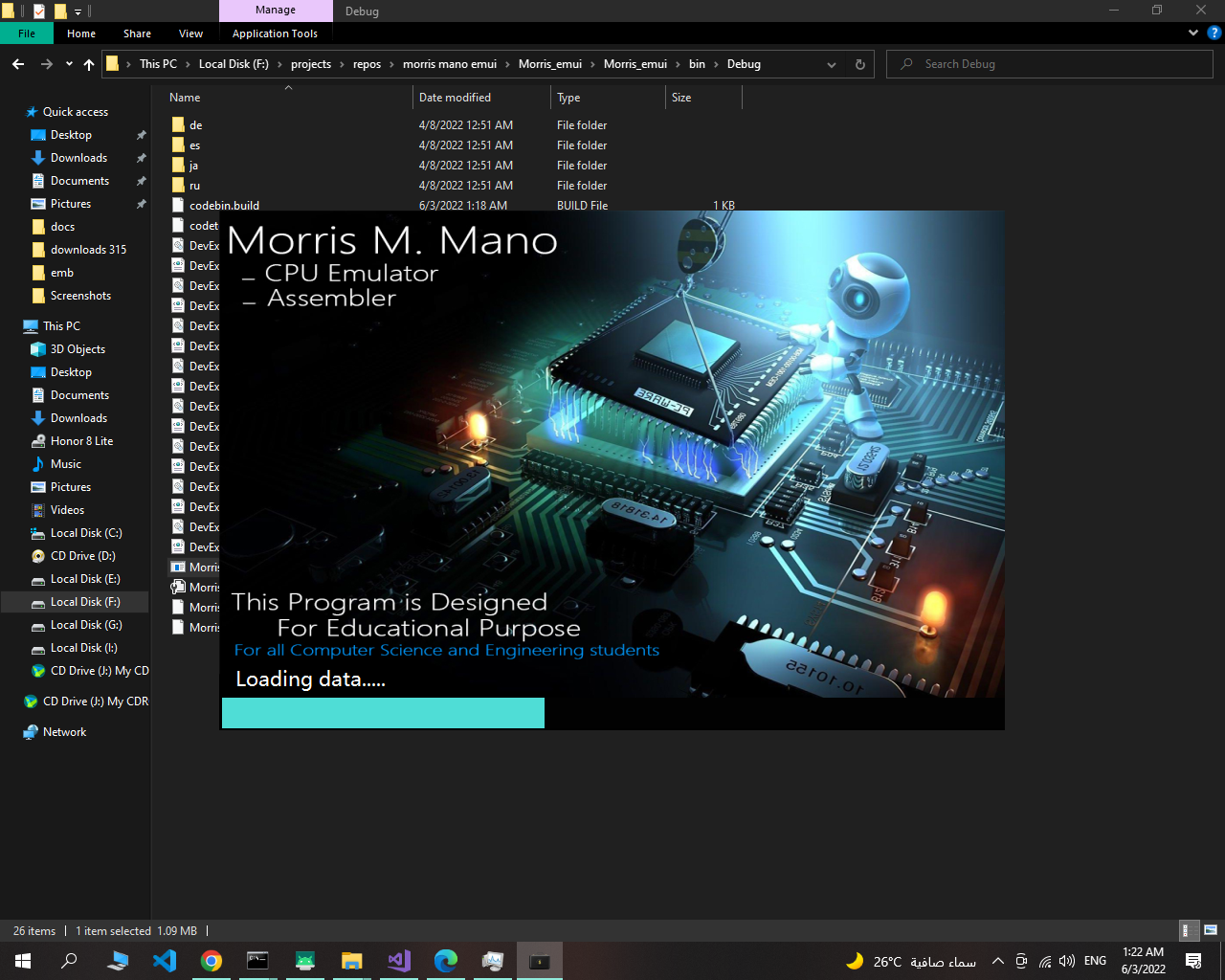Click the back navigation arrow
The height and width of the screenshot is (980, 1225).
tap(17, 64)
